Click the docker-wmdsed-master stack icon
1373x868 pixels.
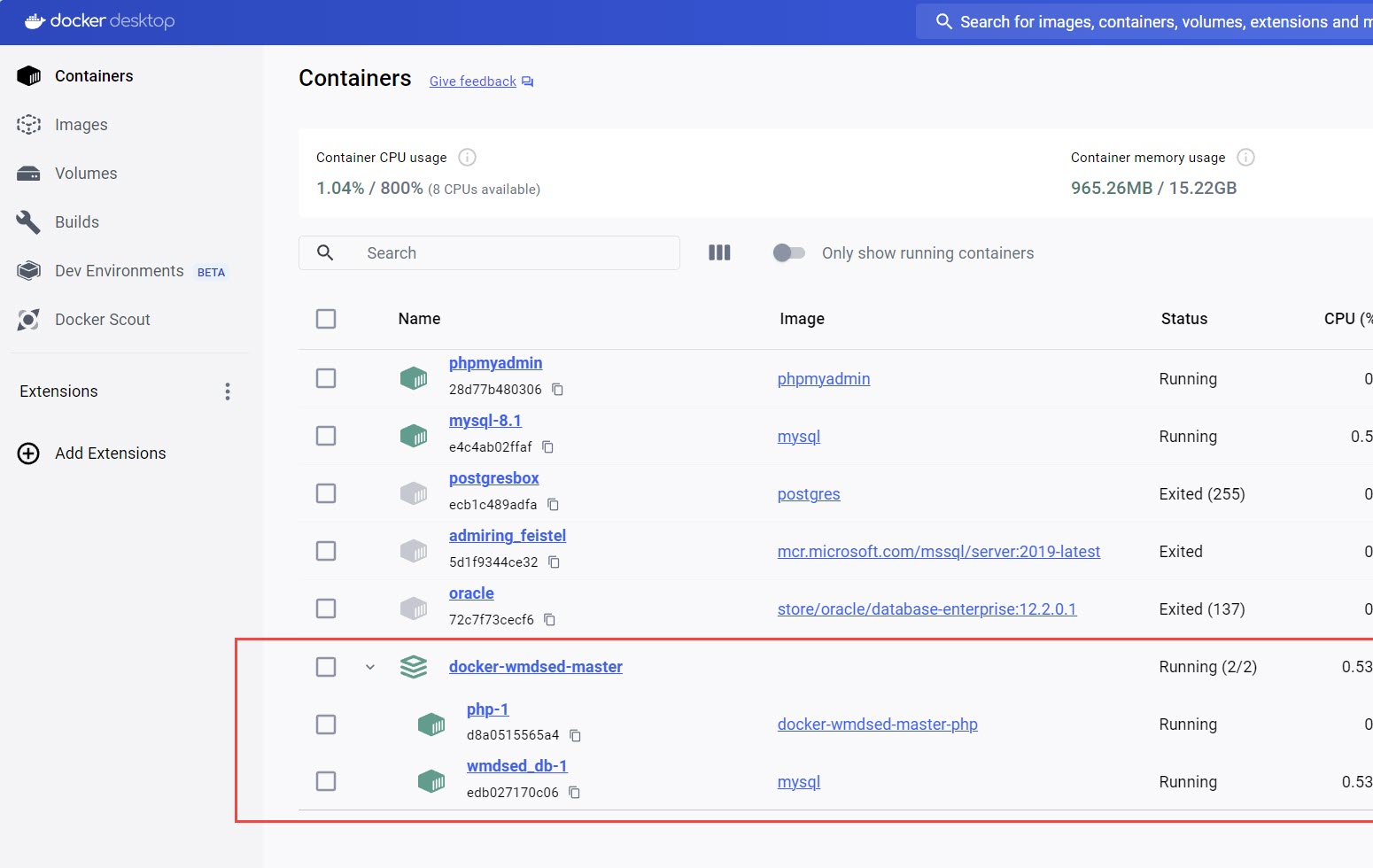(414, 667)
